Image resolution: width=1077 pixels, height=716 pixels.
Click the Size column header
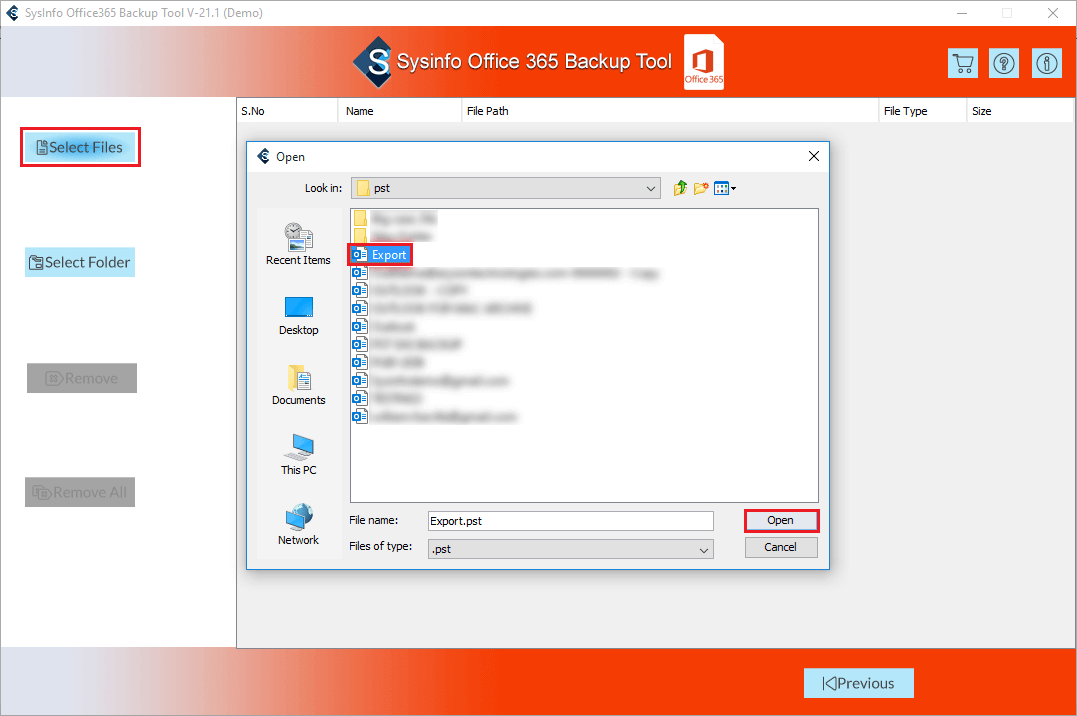click(x=1019, y=111)
